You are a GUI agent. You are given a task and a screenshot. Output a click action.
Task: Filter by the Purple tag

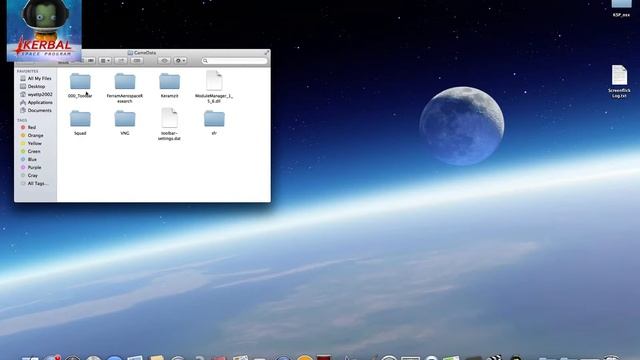31,167
